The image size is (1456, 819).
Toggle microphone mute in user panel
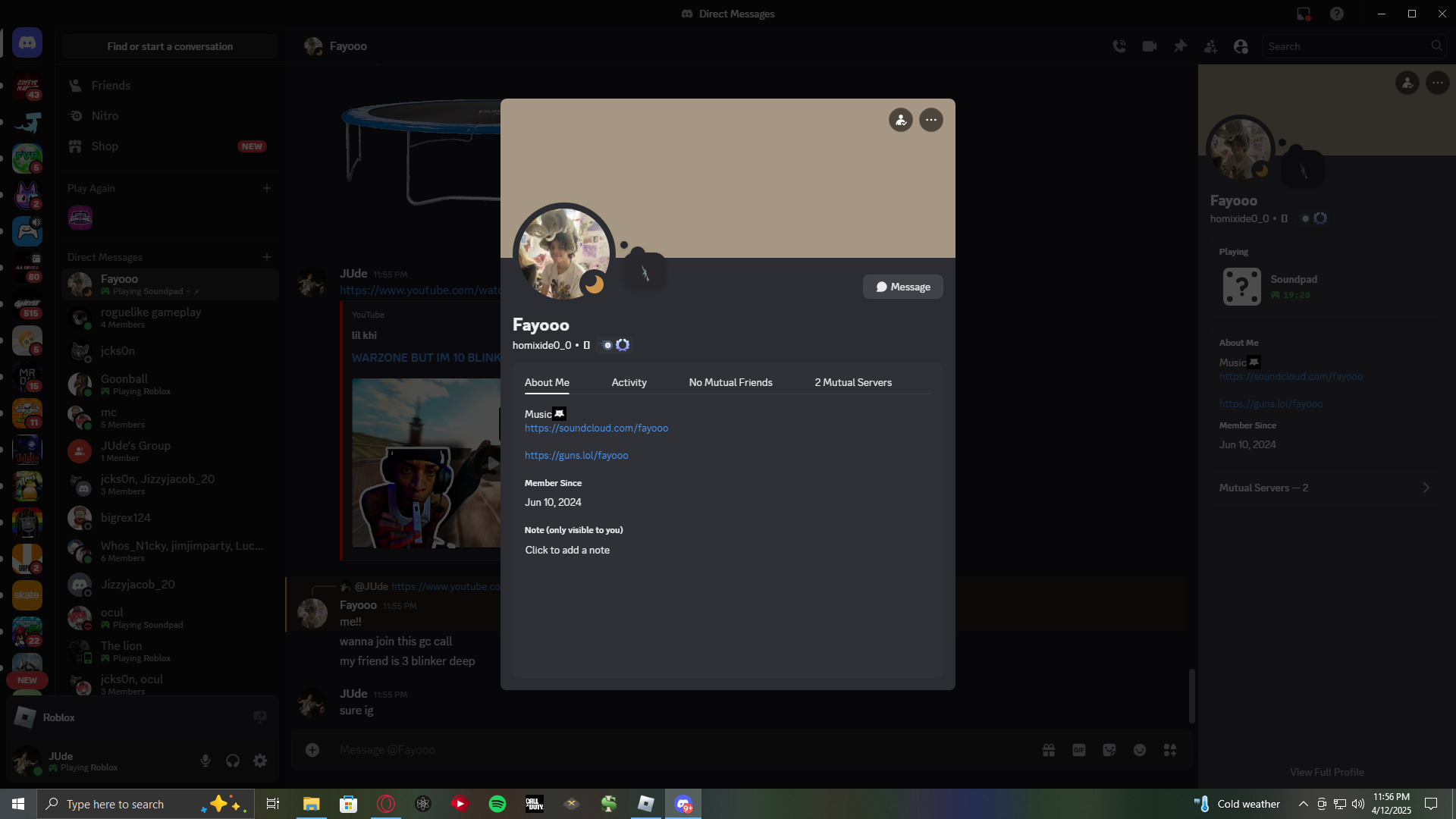[206, 761]
